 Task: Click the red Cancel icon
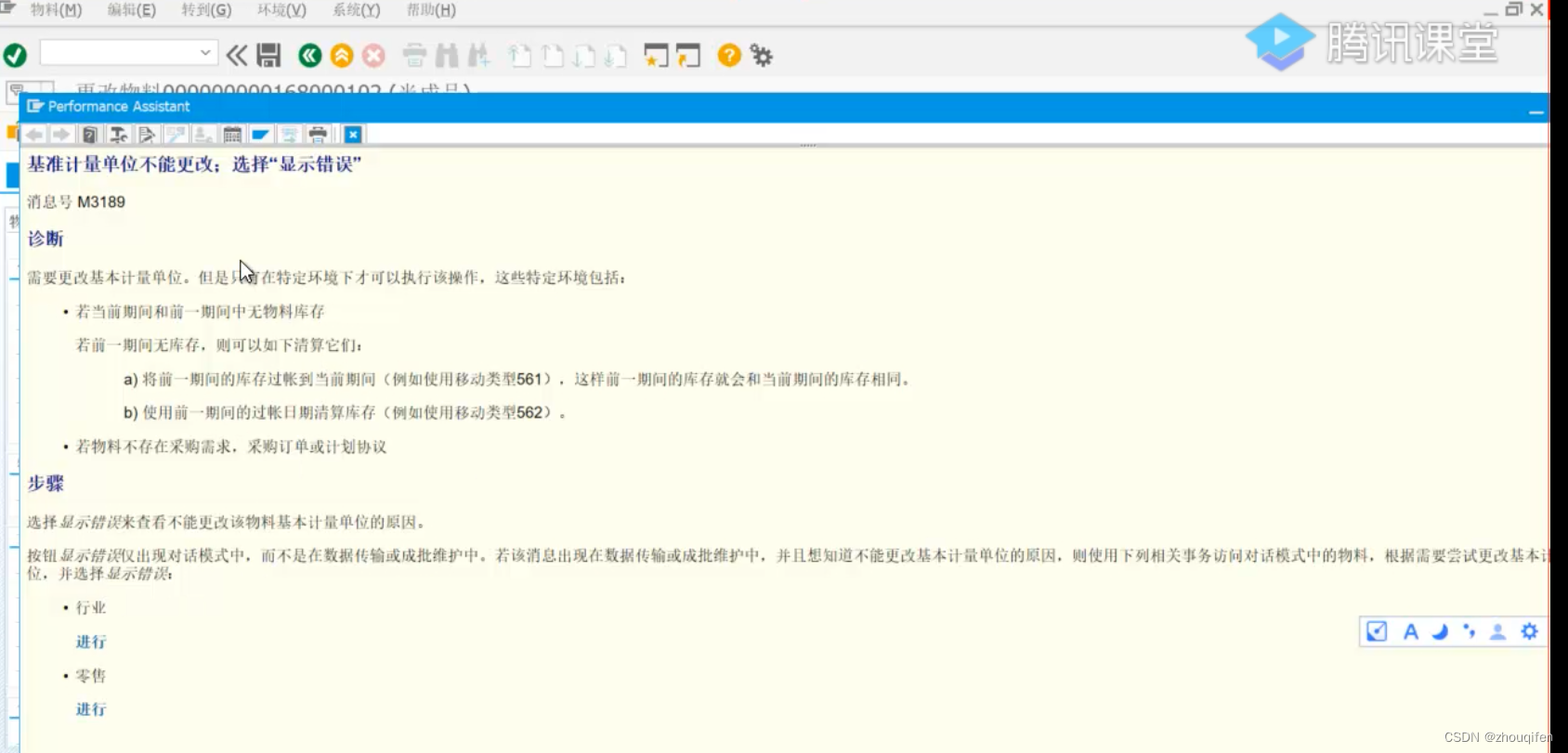pos(373,56)
